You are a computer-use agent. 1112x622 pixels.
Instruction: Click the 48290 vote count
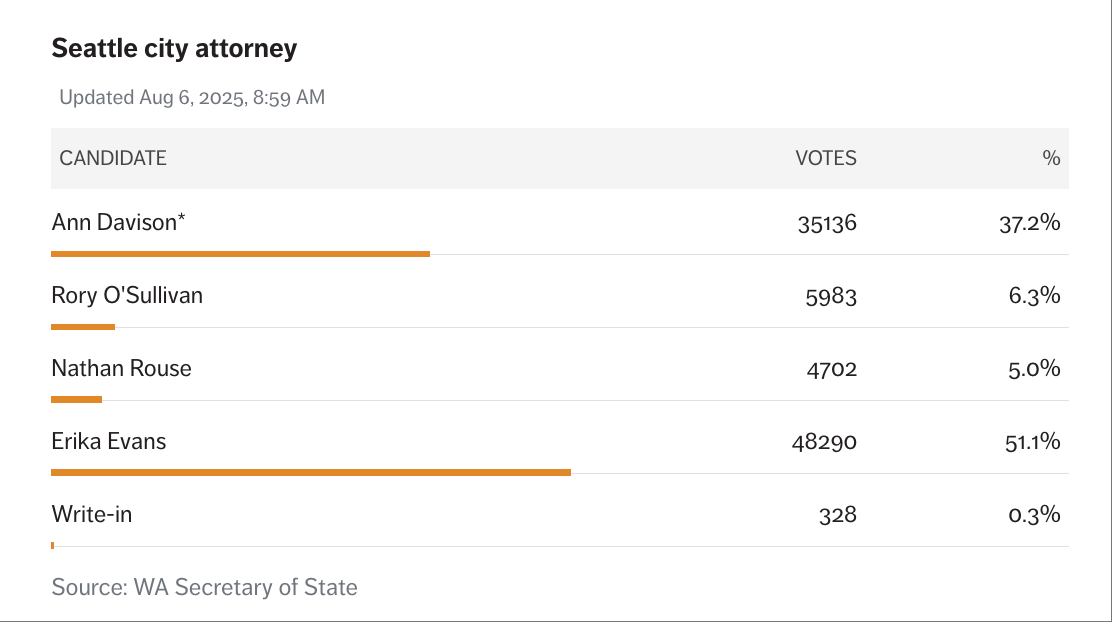824,442
